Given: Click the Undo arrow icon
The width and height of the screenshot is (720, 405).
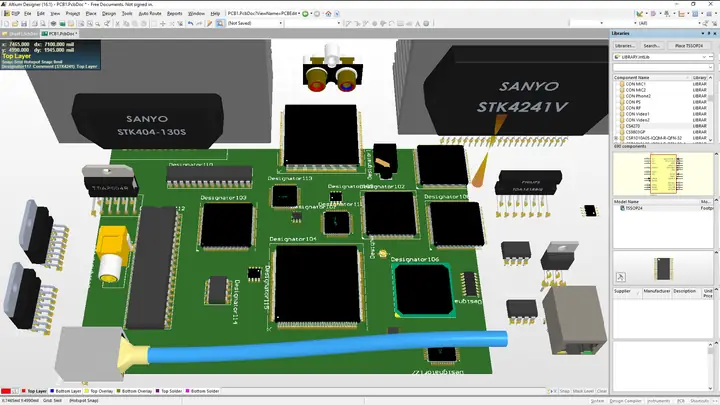Looking at the screenshot, I should click(x=191, y=23).
